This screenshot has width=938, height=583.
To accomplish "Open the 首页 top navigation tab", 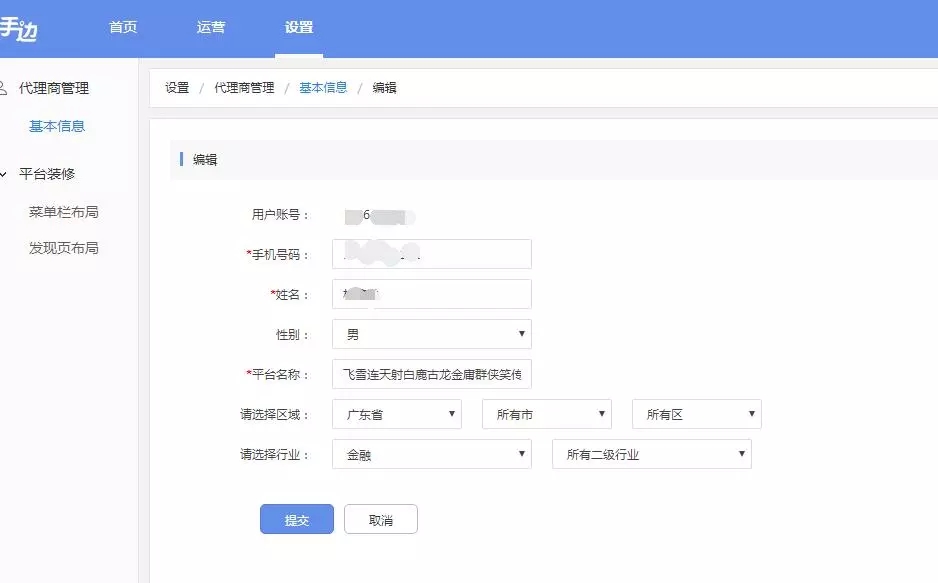I will (x=123, y=28).
